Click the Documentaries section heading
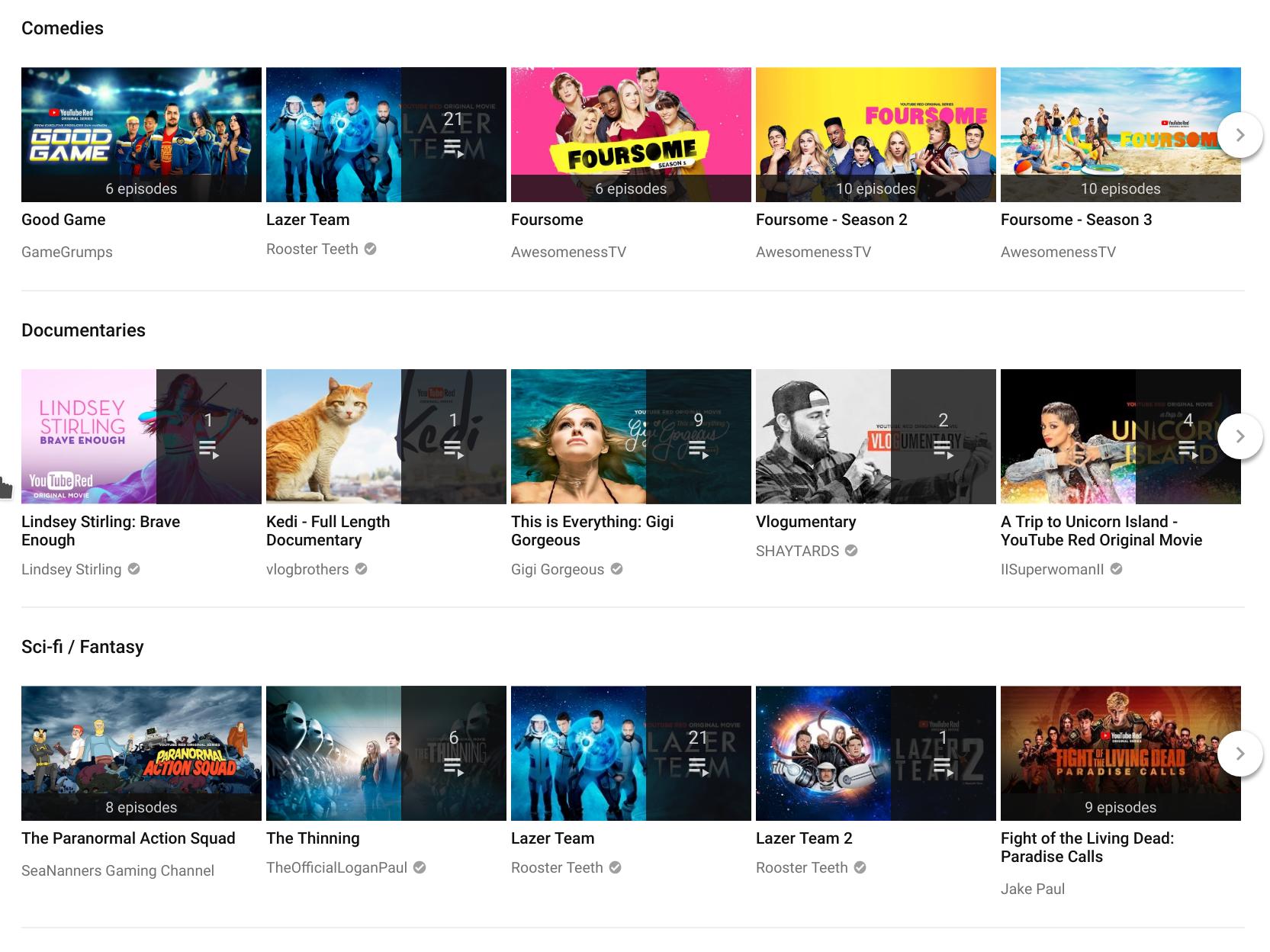Image resolution: width=1270 pixels, height=952 pixels. (x=83, y=330)
